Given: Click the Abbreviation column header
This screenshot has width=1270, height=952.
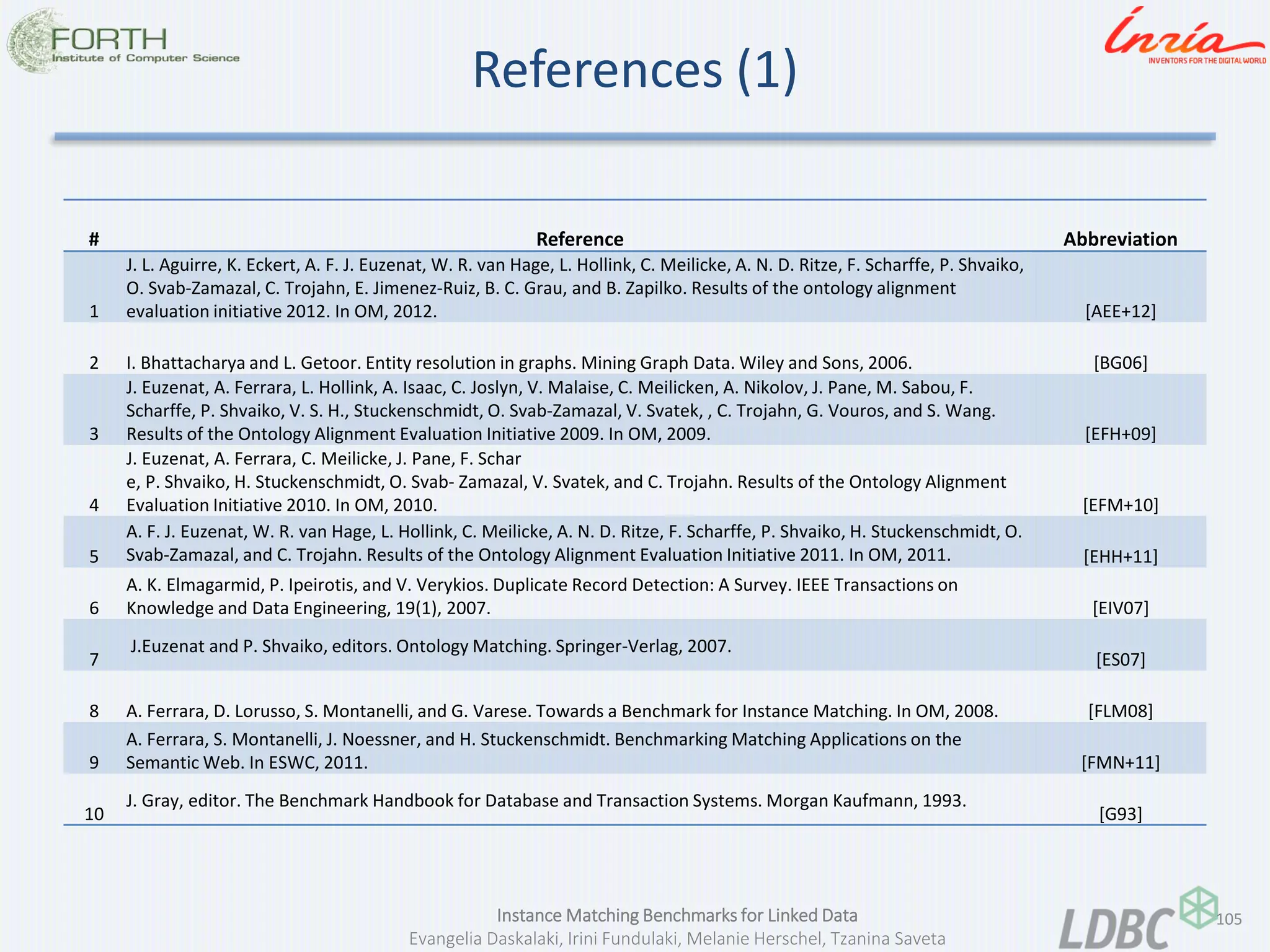Looking at the screenshot, I should [1120, 239].
